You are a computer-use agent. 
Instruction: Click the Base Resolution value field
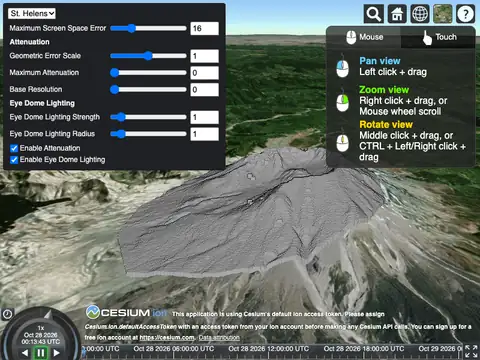[204, 90]
